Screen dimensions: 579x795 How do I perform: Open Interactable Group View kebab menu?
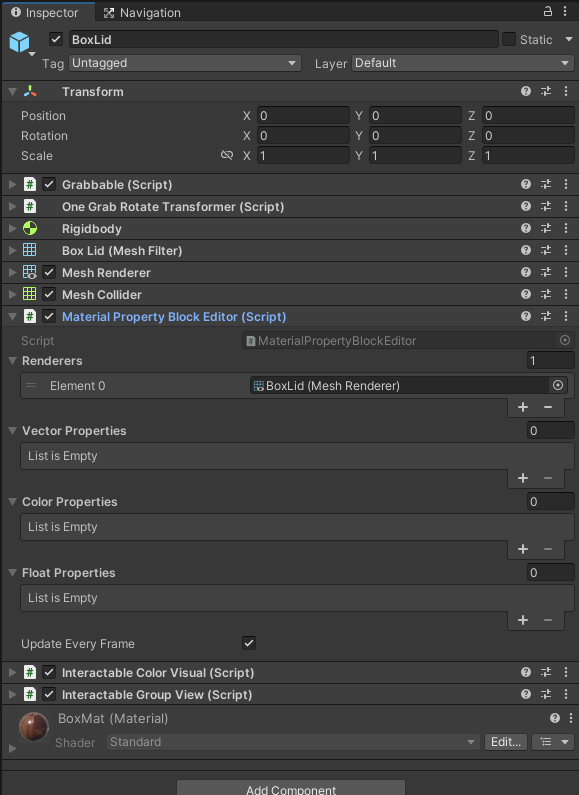click(x=566, y=694)
